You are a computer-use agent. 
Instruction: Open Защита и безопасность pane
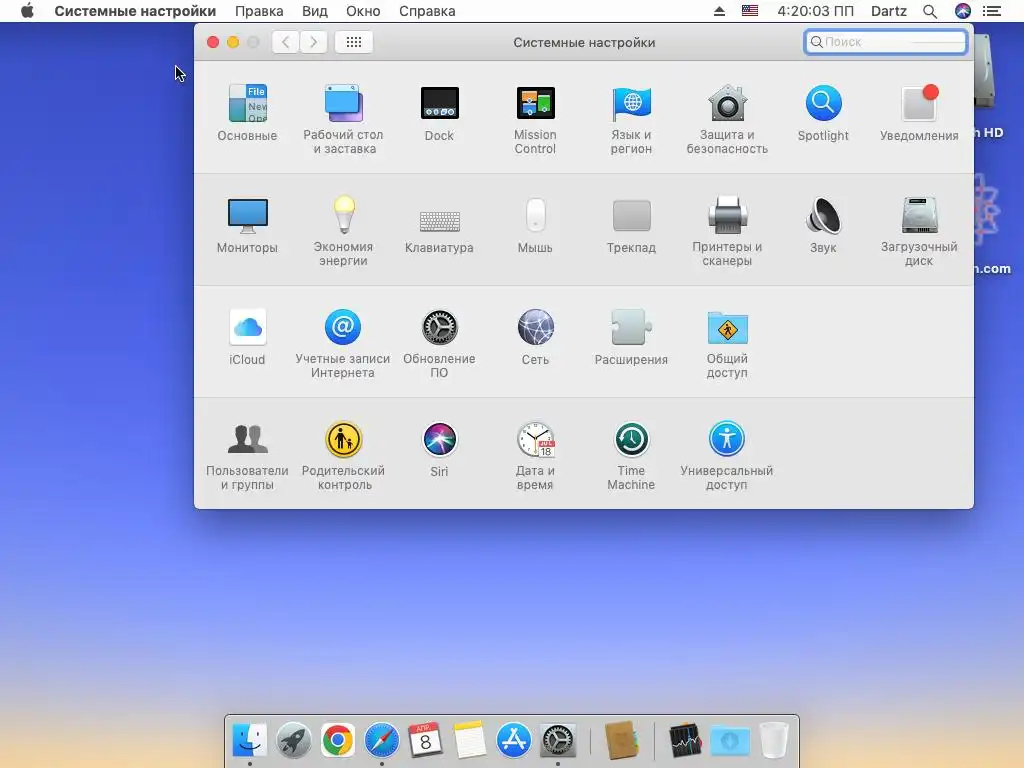click(727, 119)
